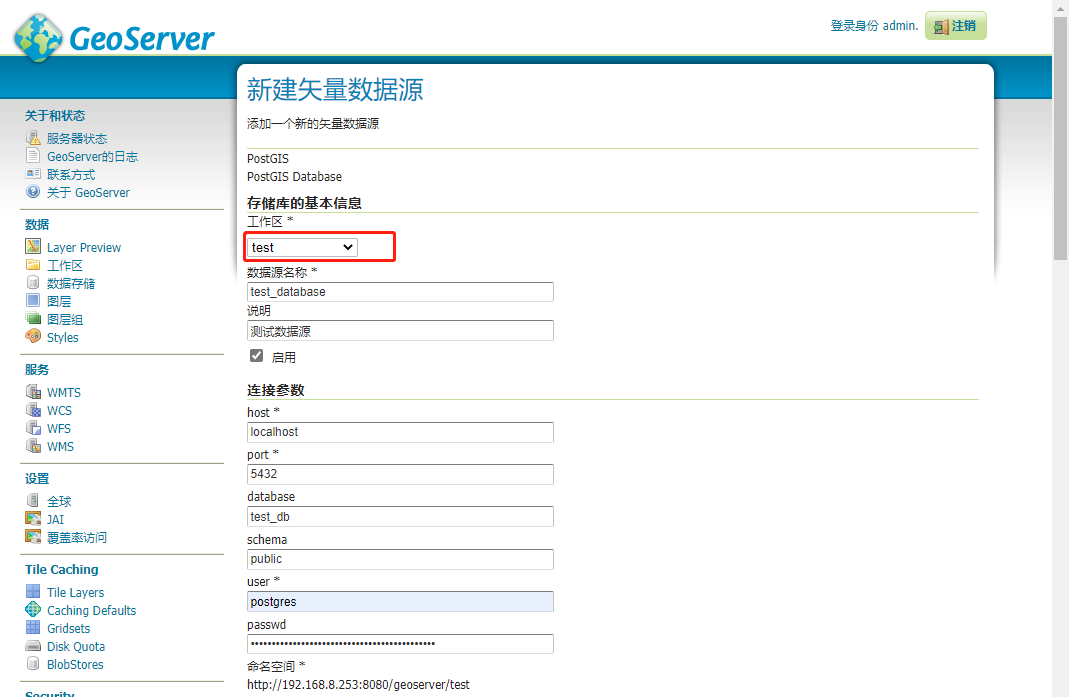This screenshot has height=697, width=1069.
Task: Click the 覆盖率访问 icon
Action: (x=33, y=537)
